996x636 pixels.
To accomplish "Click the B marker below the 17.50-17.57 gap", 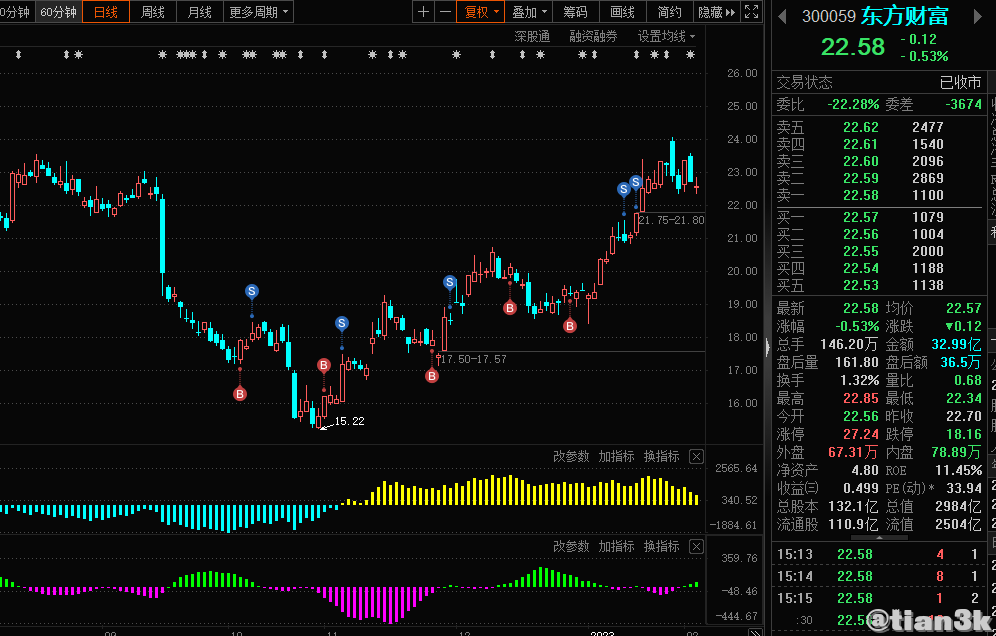I will coord(432,376).
